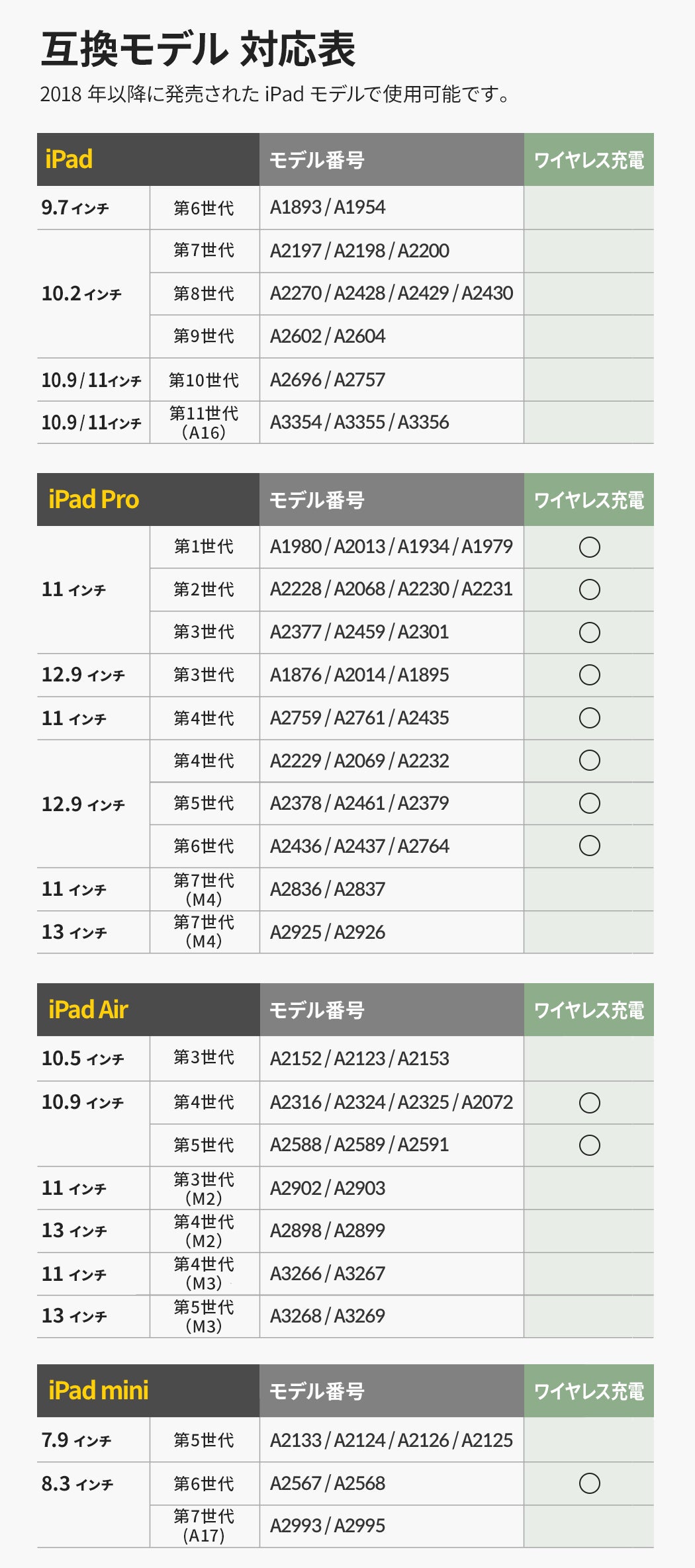Viewport: 695px width, 1568px height.
Task: Click the circle for iPad Air A2316 row
Action: (589, 1102)
